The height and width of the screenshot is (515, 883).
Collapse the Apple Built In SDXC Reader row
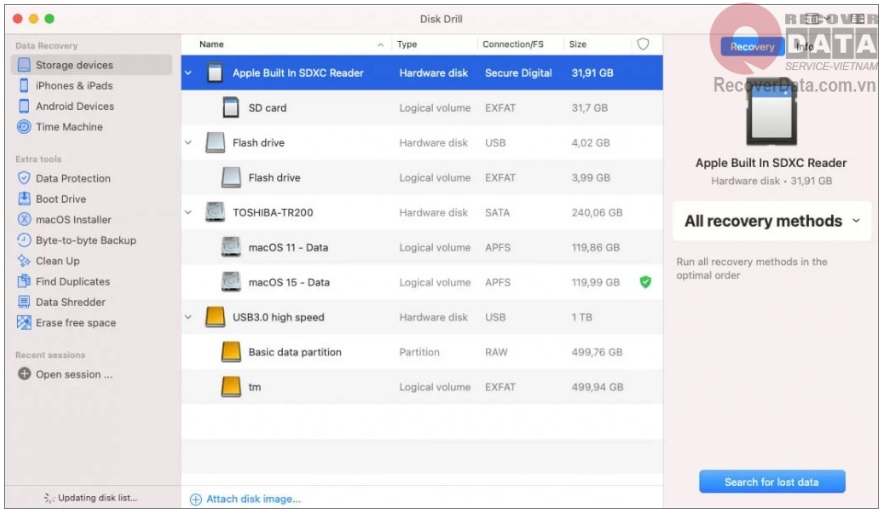click(189, 73)
